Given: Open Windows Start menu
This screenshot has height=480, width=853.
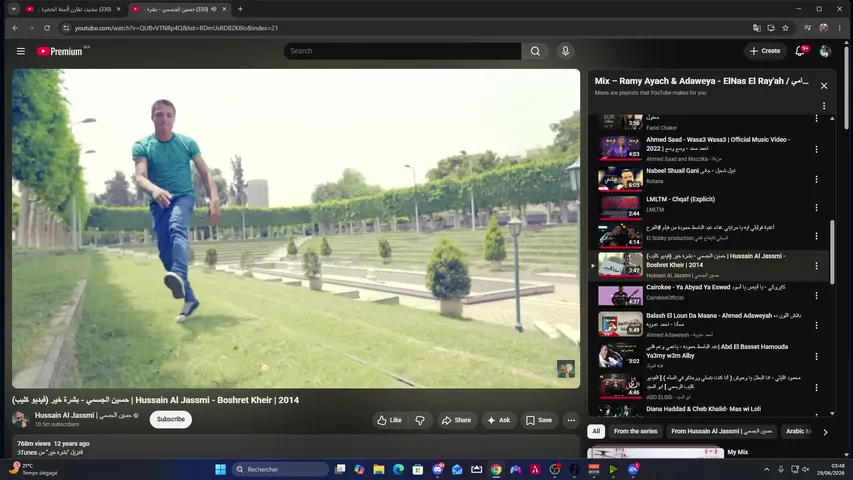Looking at the screenshot, I should coord(220,469).
